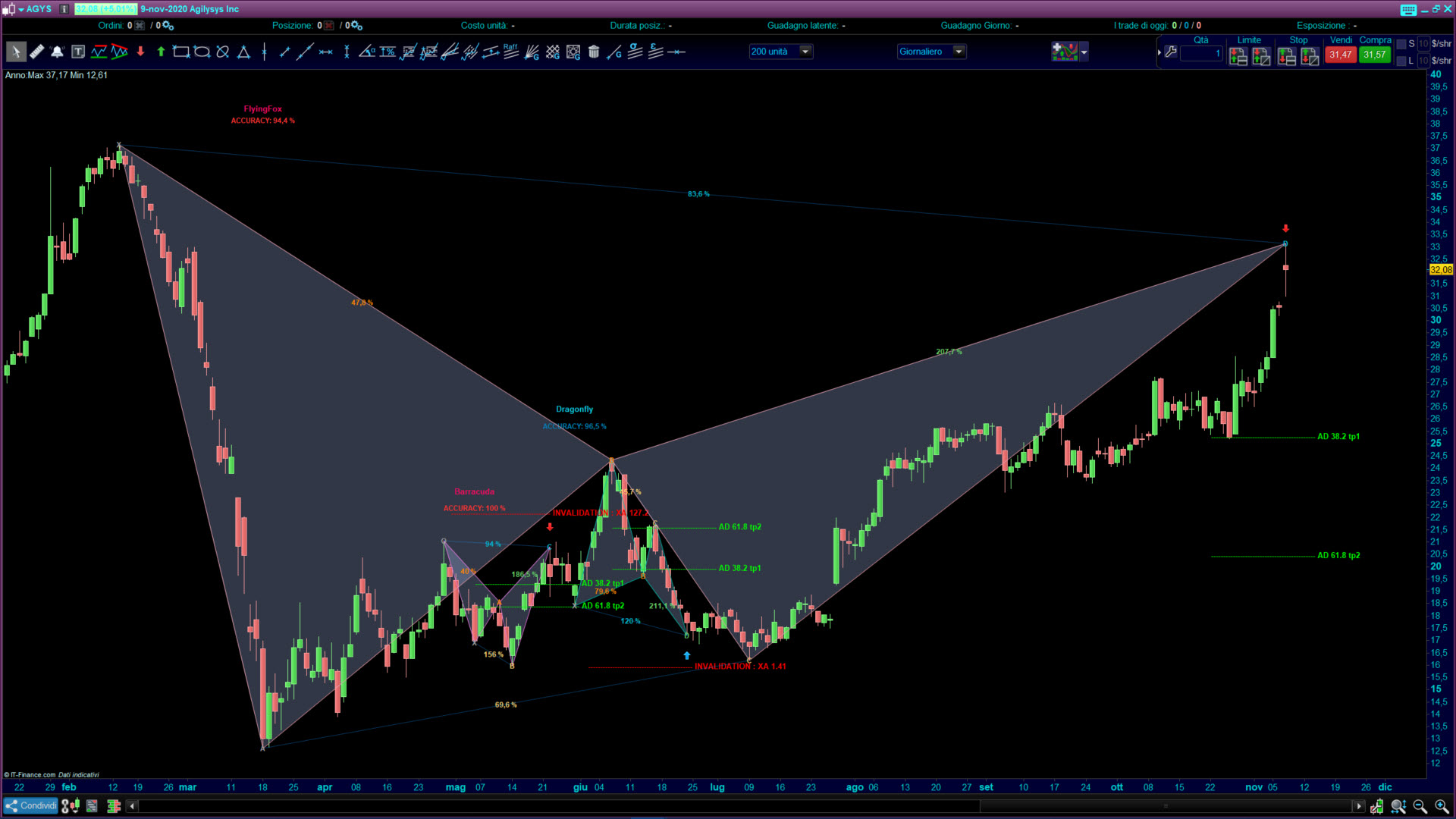Click the horizontal scrollbar left arrow
Image resolution: width=1456 pixels, height=819 pixels.
[132, 806]
